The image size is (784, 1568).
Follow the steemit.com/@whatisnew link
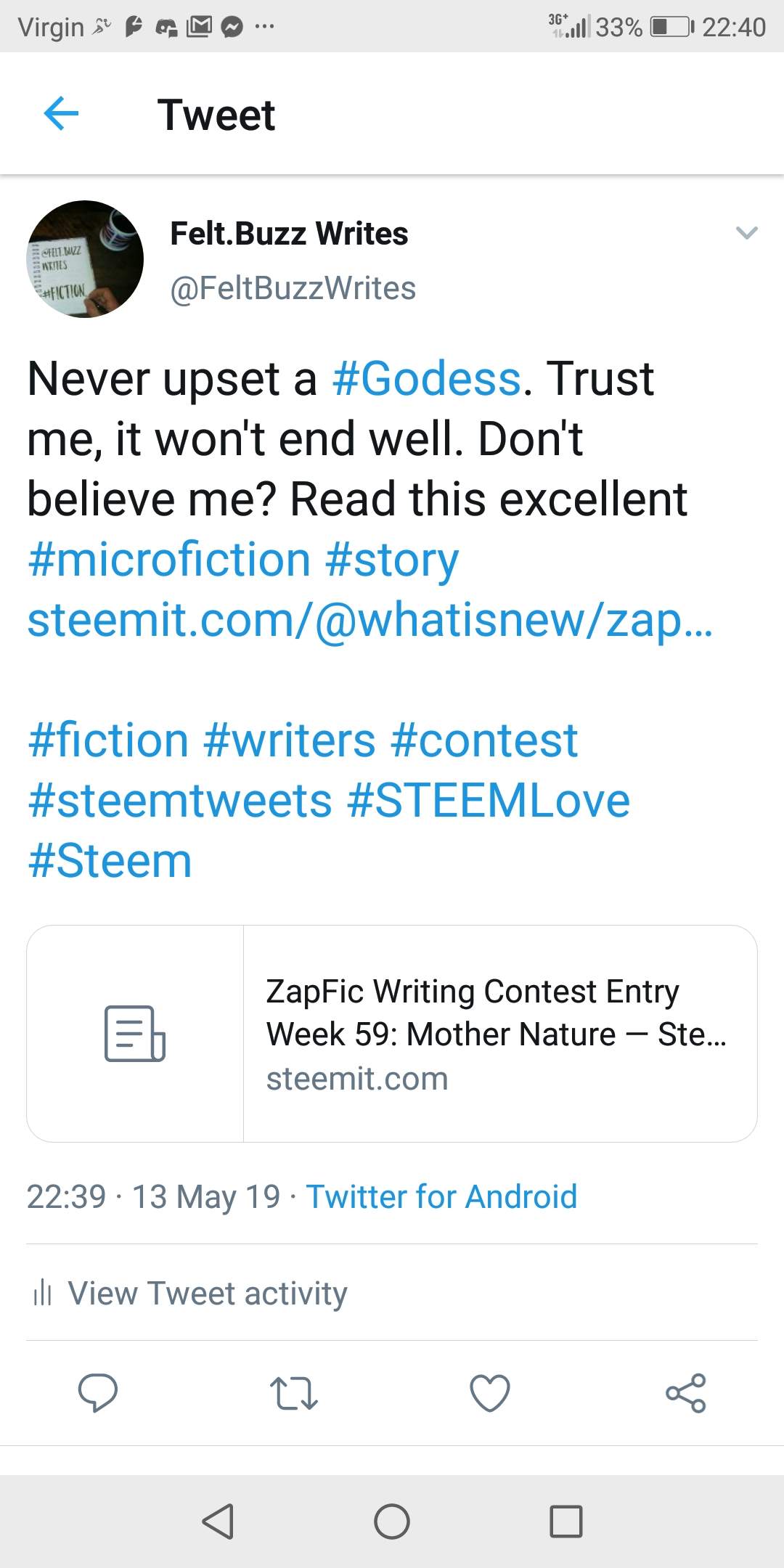tap(369, 620)
